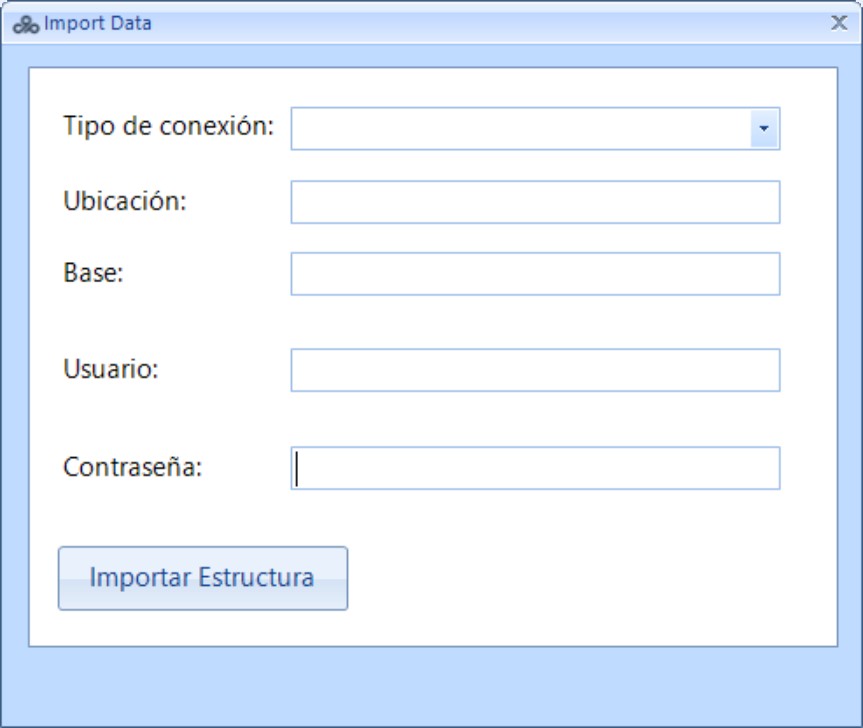The height and width of the screenshot is (728, 863).
Task: Click the Import Data window app icon
Action: click(26, 25)
